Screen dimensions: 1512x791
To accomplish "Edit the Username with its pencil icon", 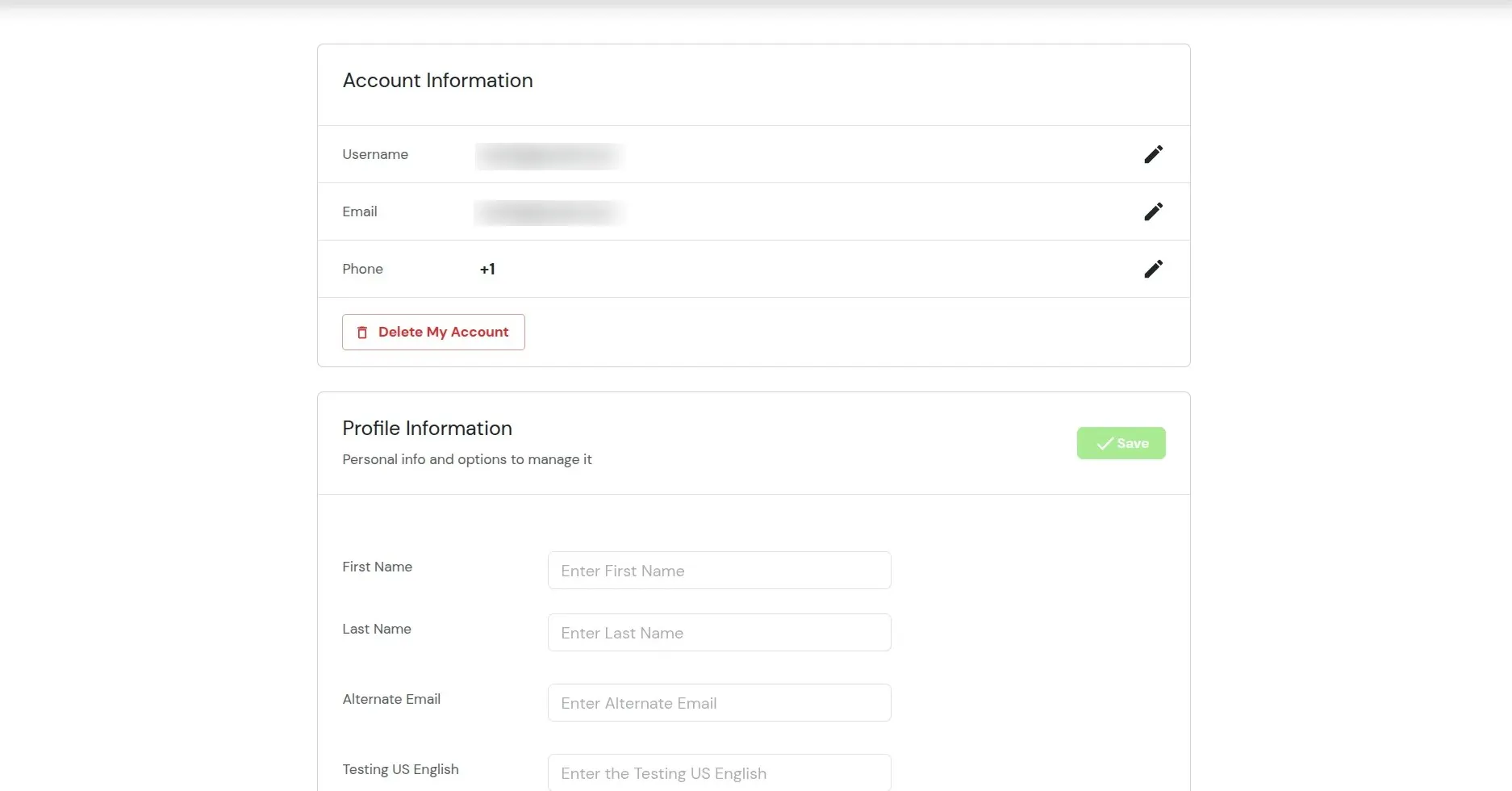I will tap(1153, 154).
